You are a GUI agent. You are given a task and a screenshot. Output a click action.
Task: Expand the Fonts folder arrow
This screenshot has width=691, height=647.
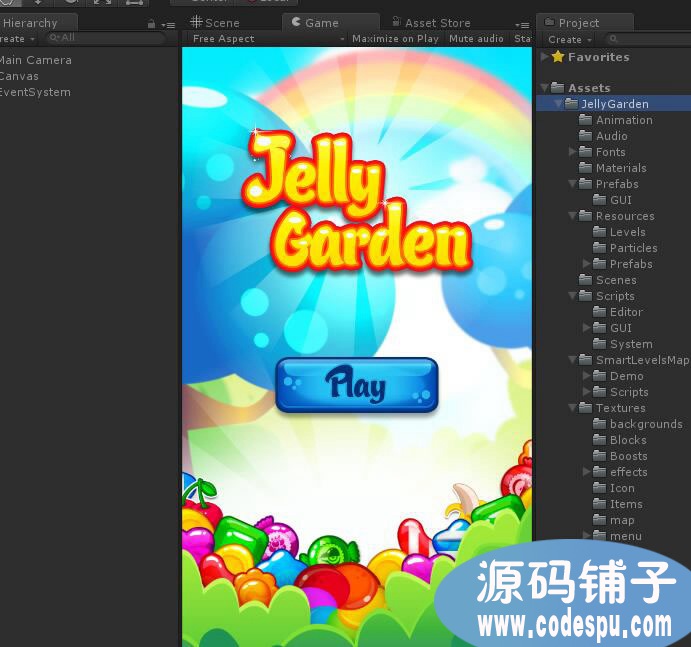coord(572,152)
